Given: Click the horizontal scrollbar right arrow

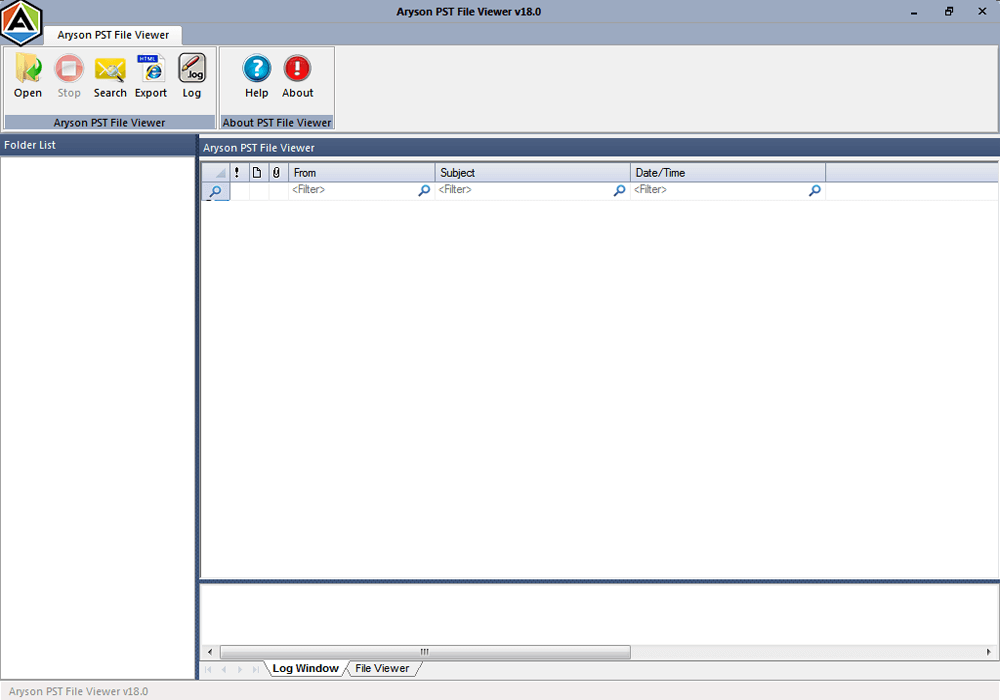Looking at the screenshot, I should 989,652.
